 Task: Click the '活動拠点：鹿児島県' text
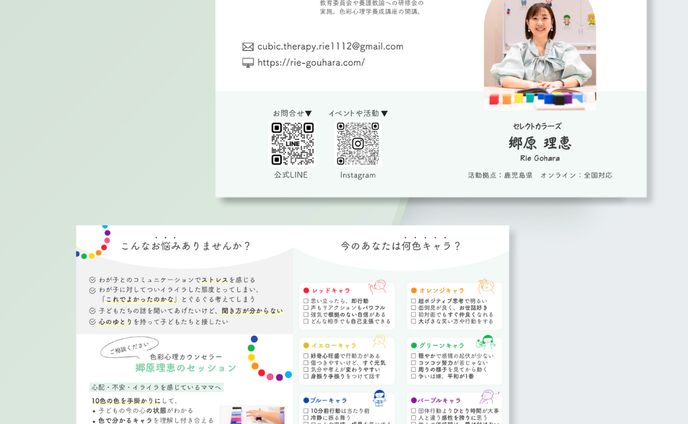coord(500,175)
